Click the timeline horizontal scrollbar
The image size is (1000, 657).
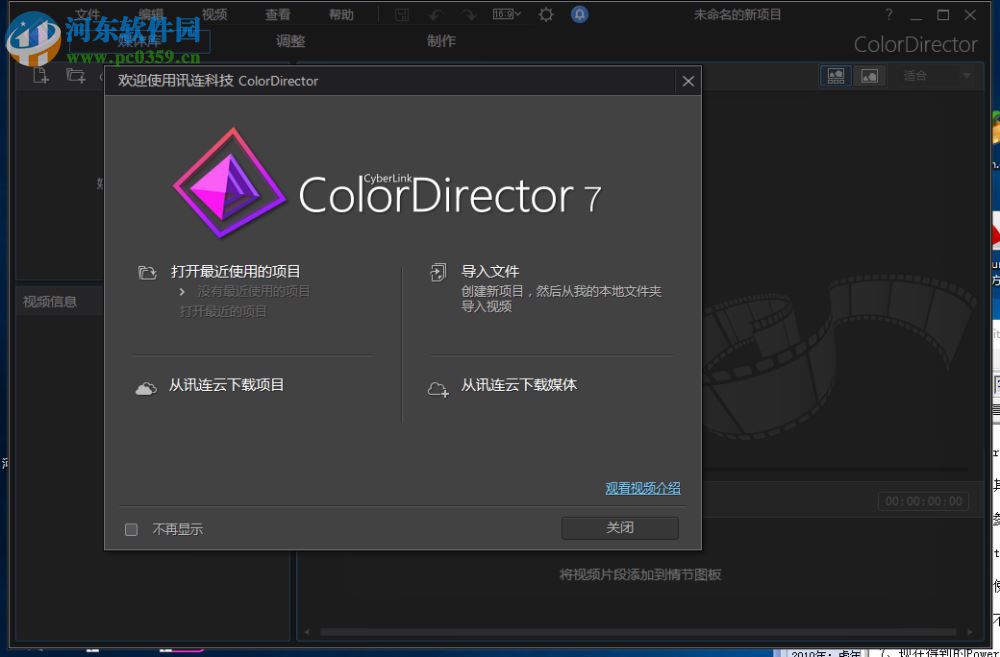tap(645, 632)
